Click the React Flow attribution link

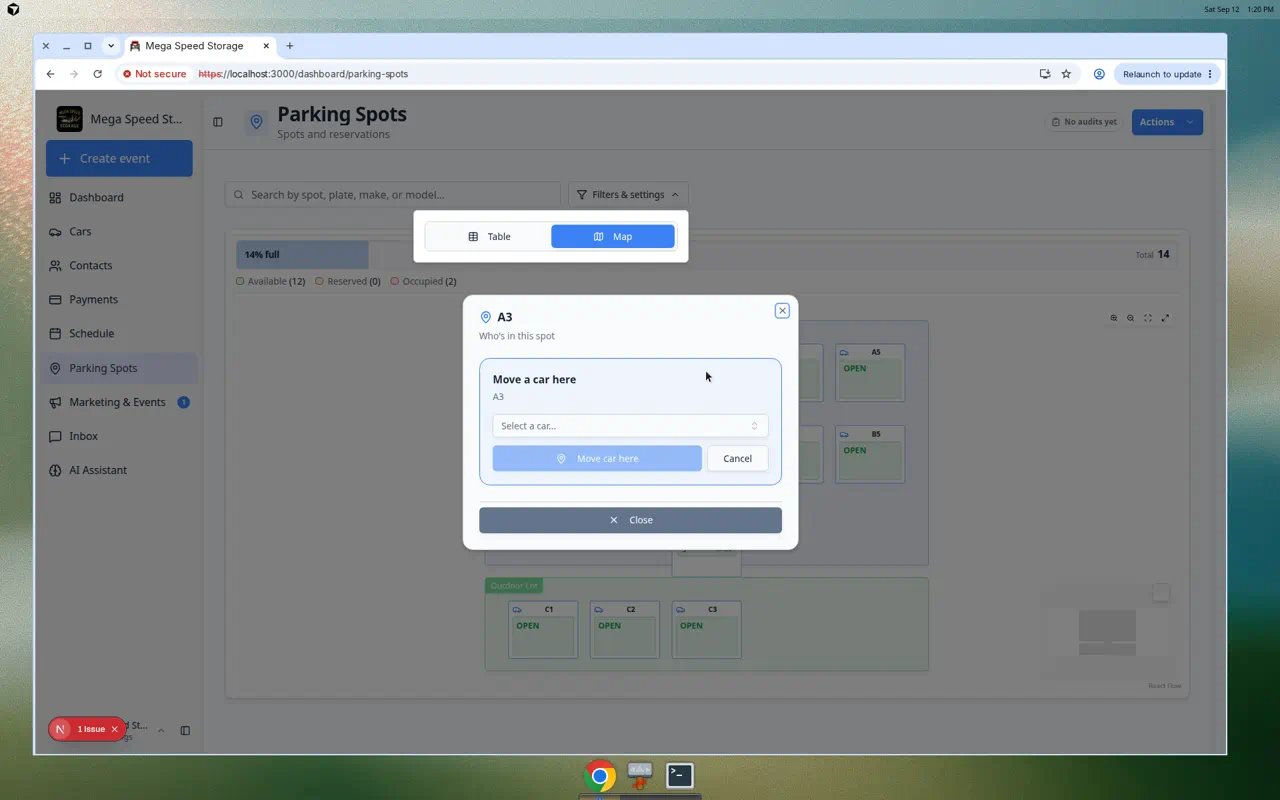(1164, 686)
